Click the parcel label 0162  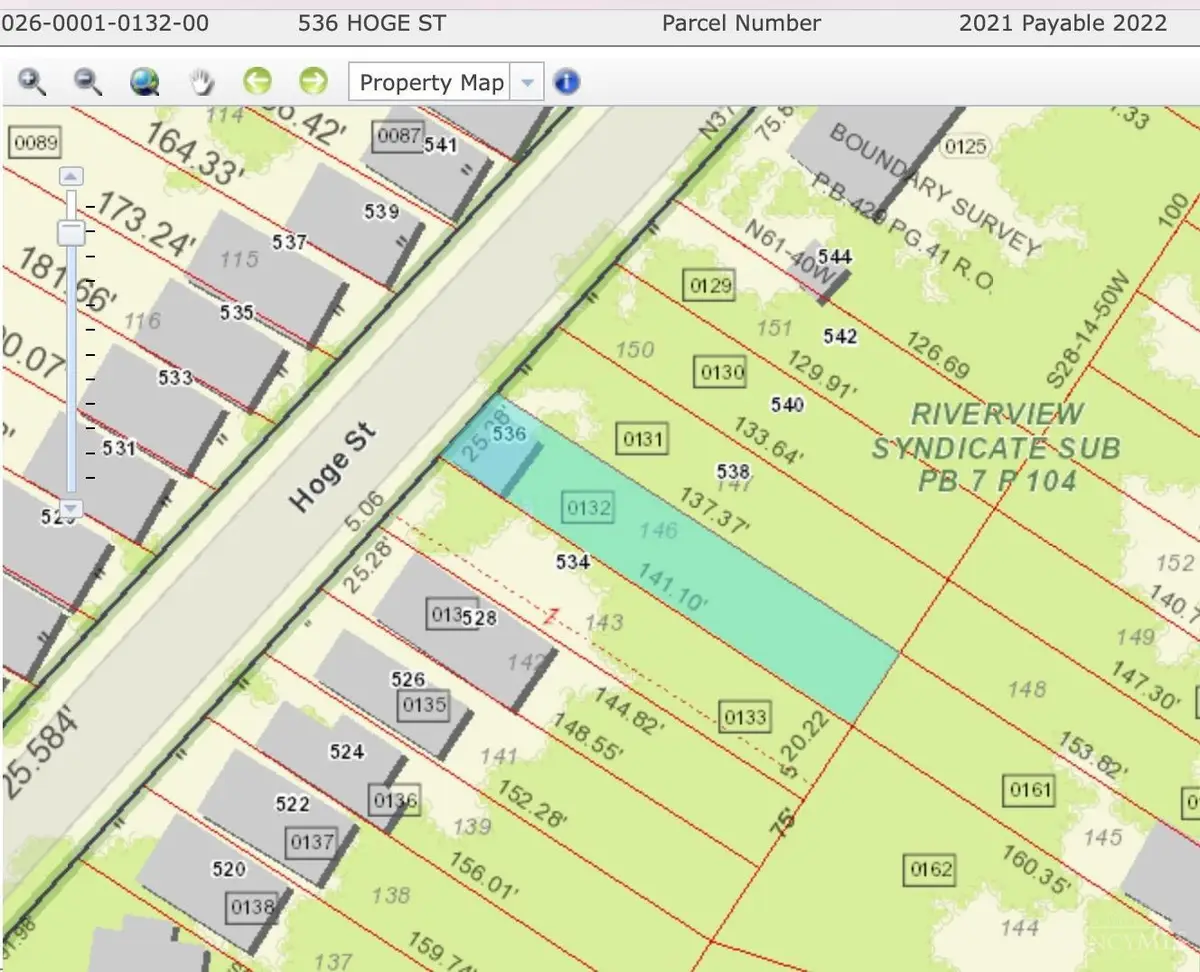pos(930,869)
